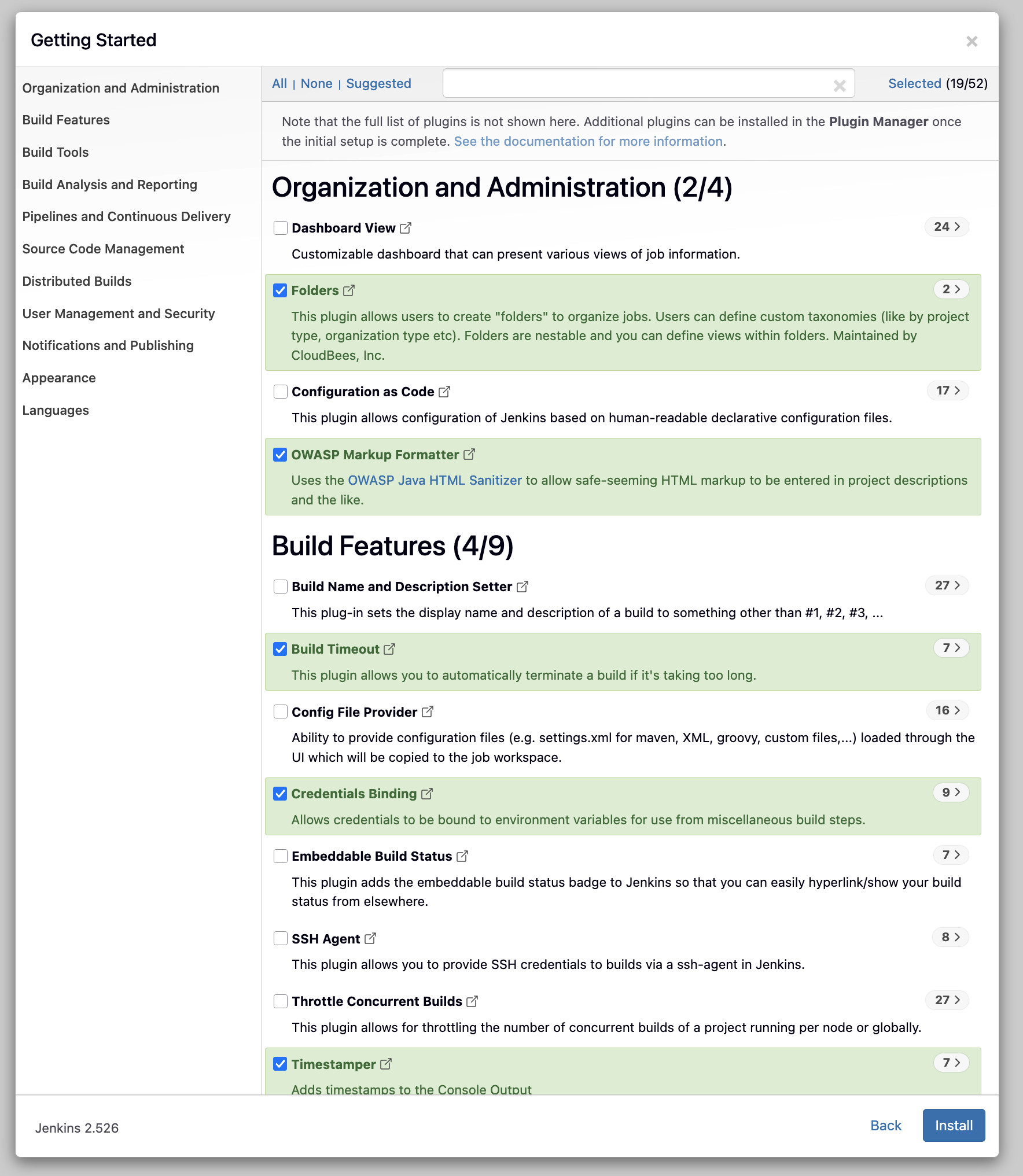This screenshot has width=1023, height=1176.
Task: Click Build Timeout external link icon
Action: [x=389, y=649]
